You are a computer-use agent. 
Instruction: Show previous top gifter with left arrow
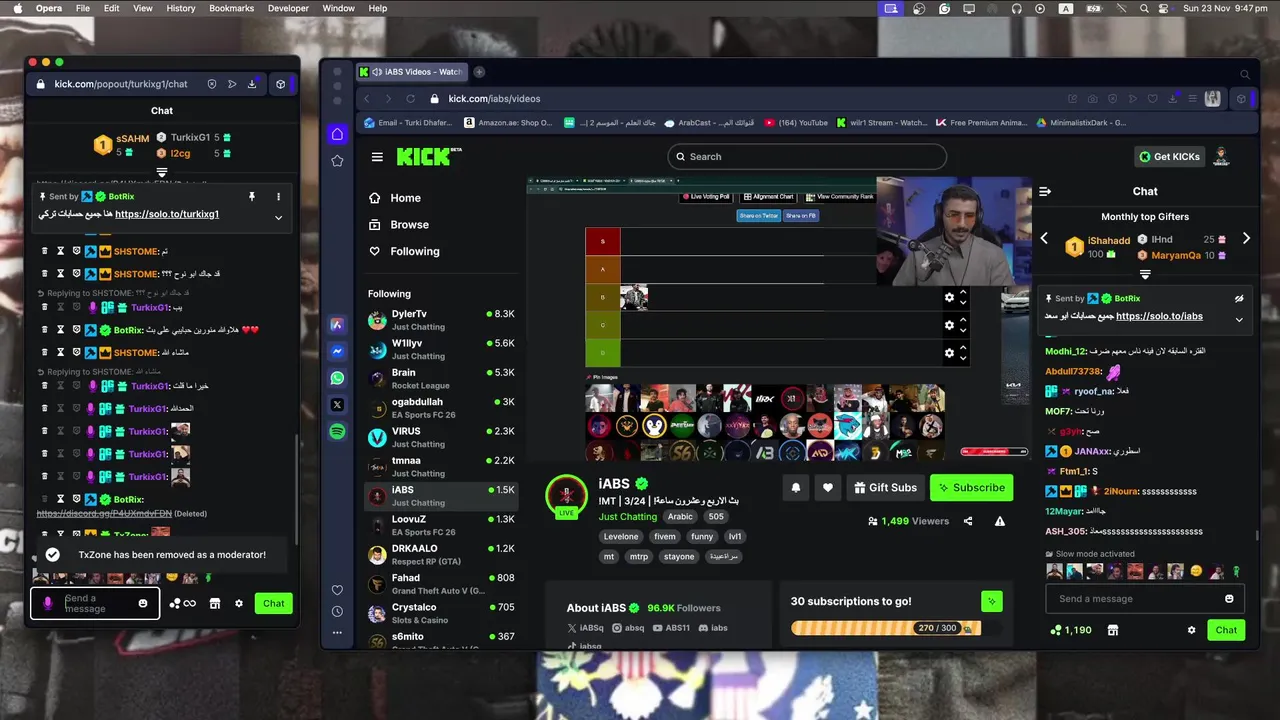tap(1044, 238)
